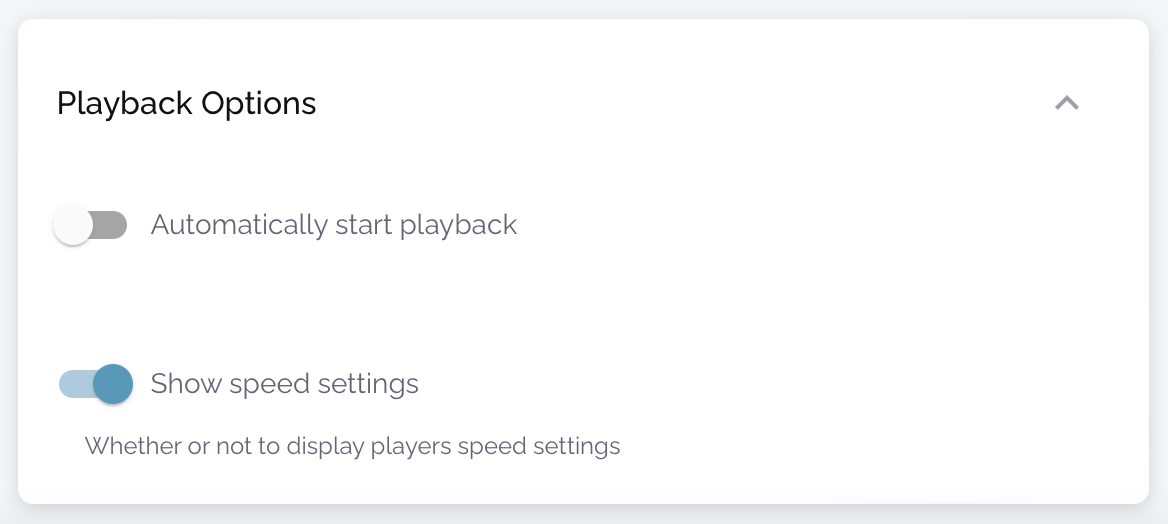Click "players speed settings" in the helper text

click(x=504, y=446)
